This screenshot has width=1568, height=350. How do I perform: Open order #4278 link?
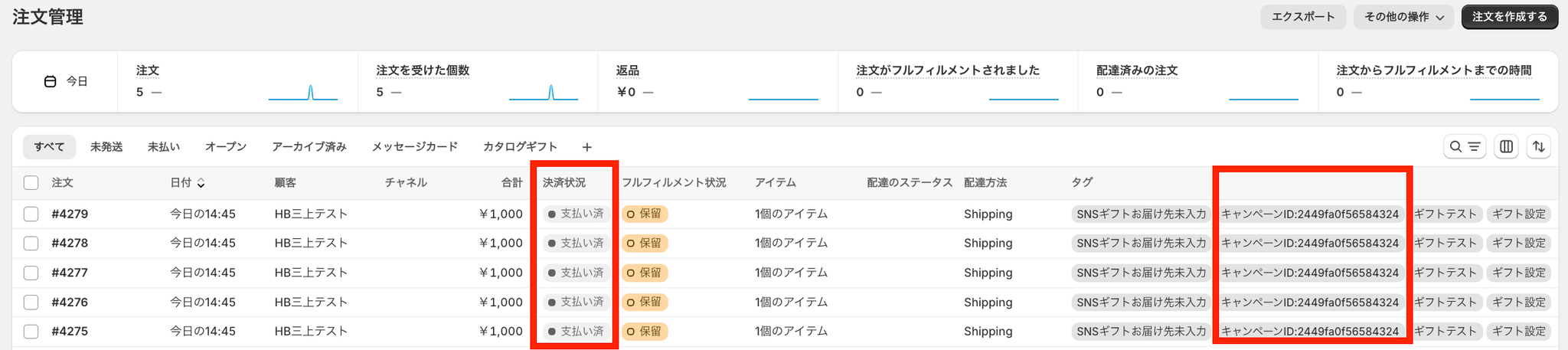point(70,243)
